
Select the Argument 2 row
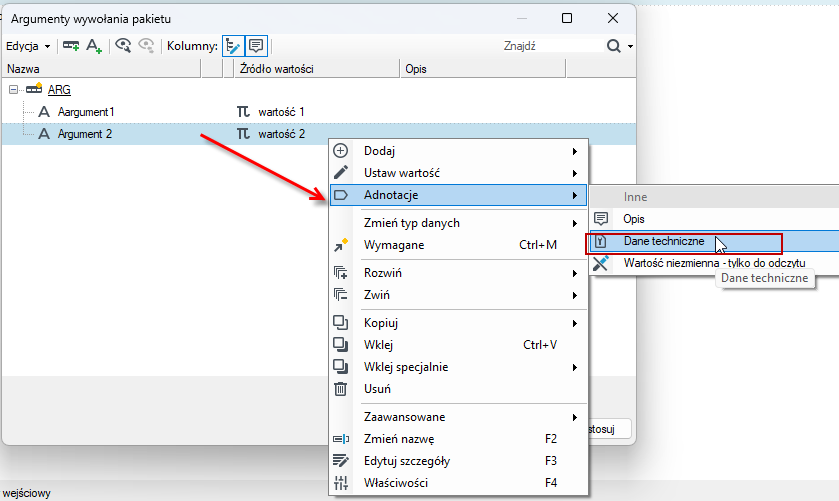pos(318,134)
